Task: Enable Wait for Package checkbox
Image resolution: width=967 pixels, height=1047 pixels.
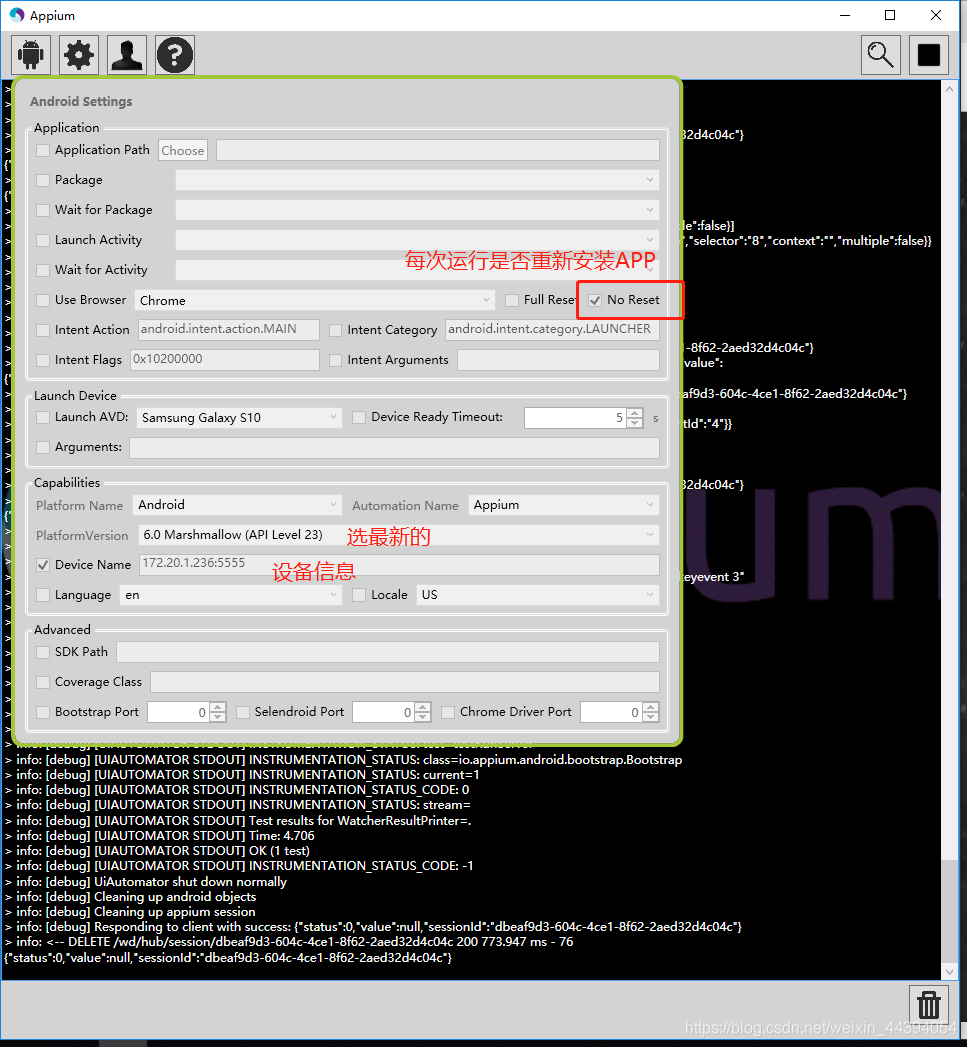Action: (43, 210)
